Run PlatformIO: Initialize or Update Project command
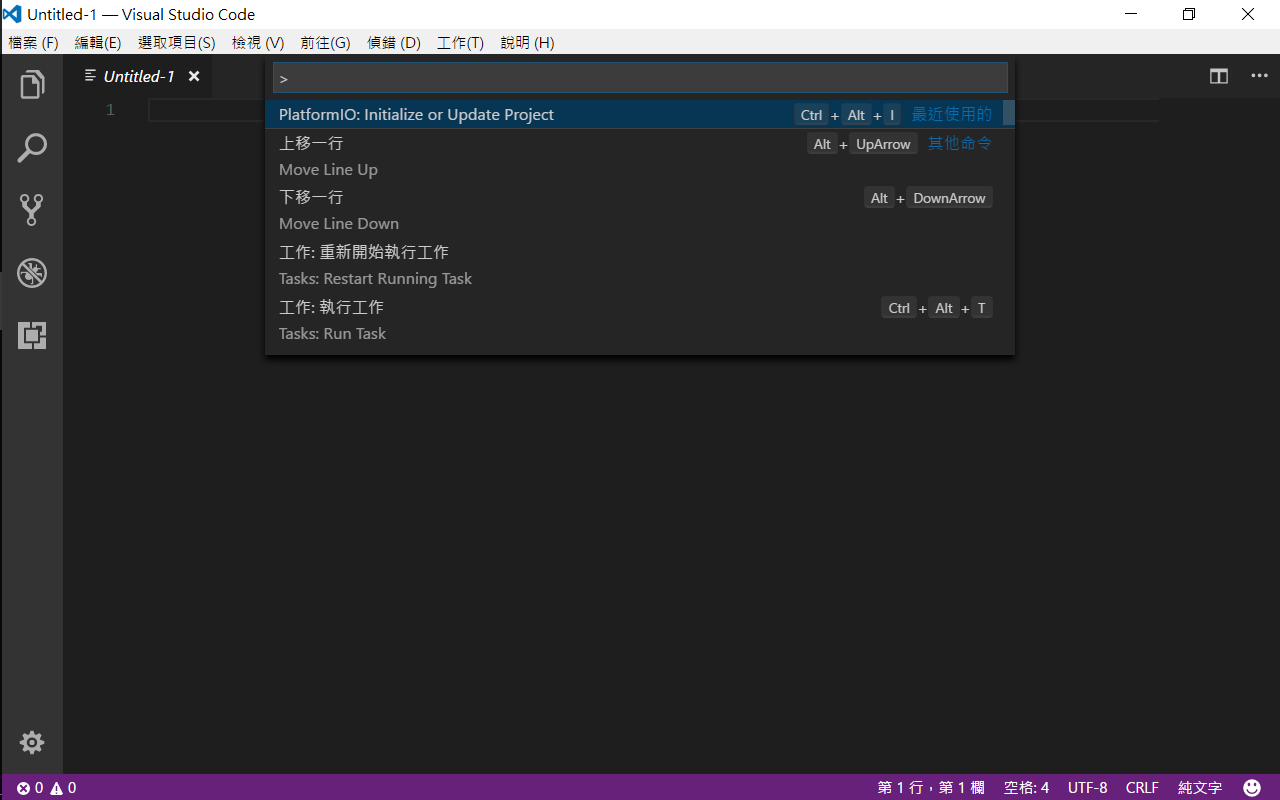Image resolution: width=1280 pixels, height=800 pixels. coord(416,114)
